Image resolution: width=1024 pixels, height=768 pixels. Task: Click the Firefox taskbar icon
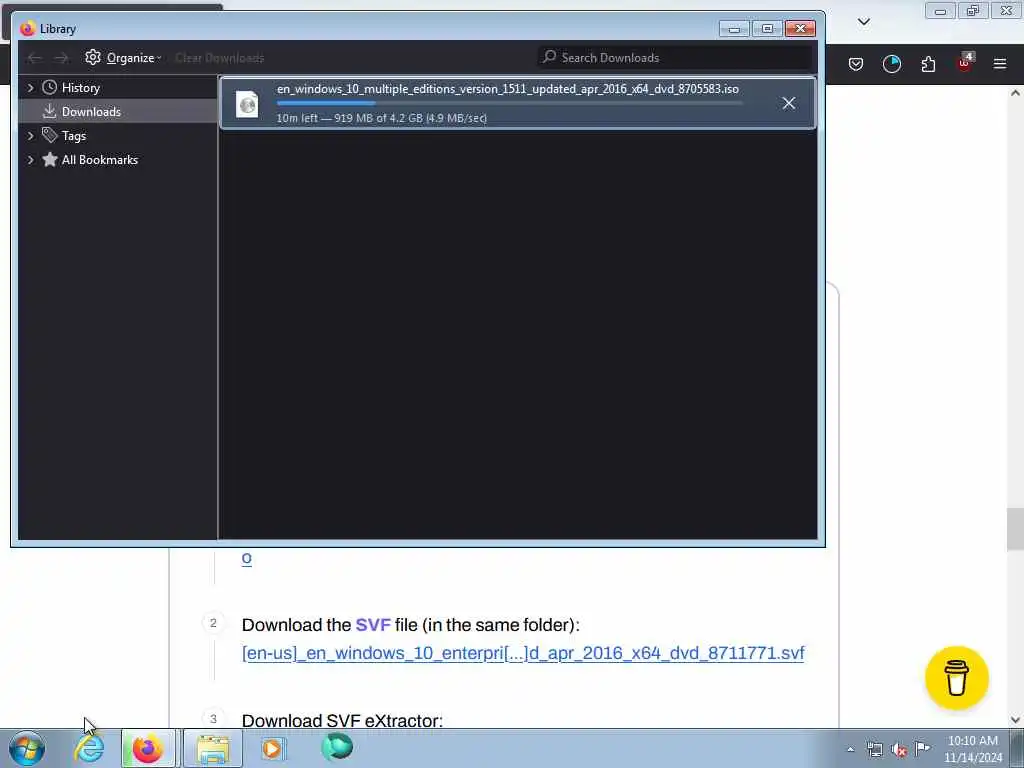pos(148,748)
